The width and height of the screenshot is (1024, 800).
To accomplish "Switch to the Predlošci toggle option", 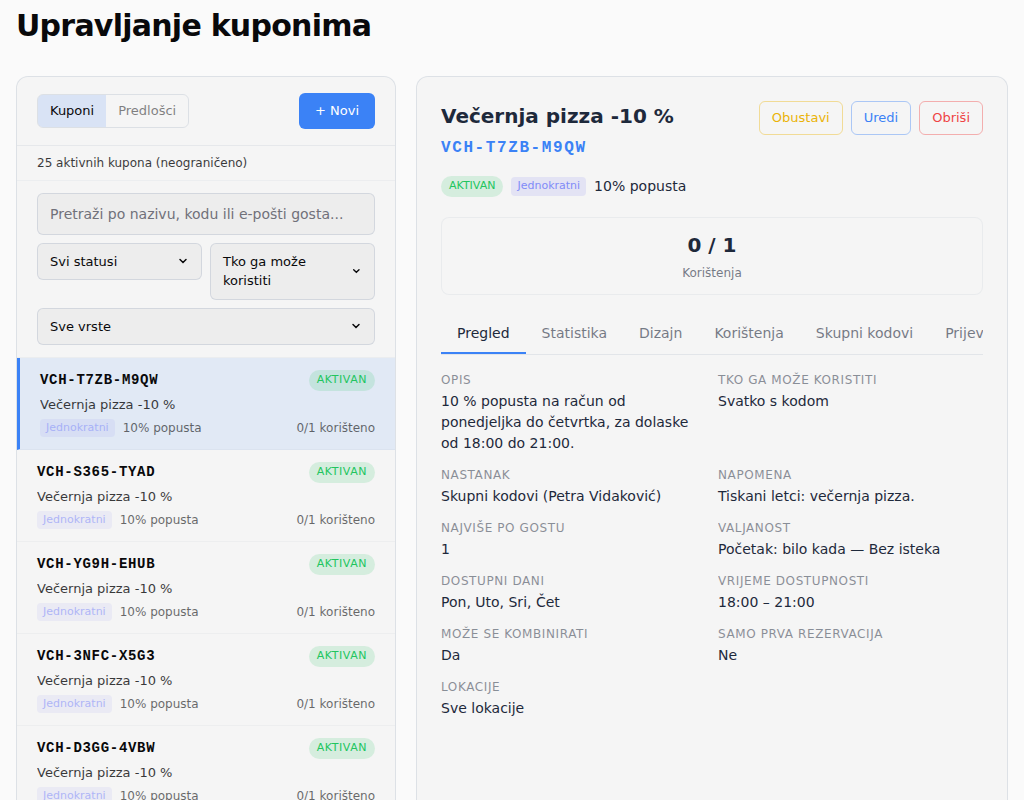I will 147,111.
